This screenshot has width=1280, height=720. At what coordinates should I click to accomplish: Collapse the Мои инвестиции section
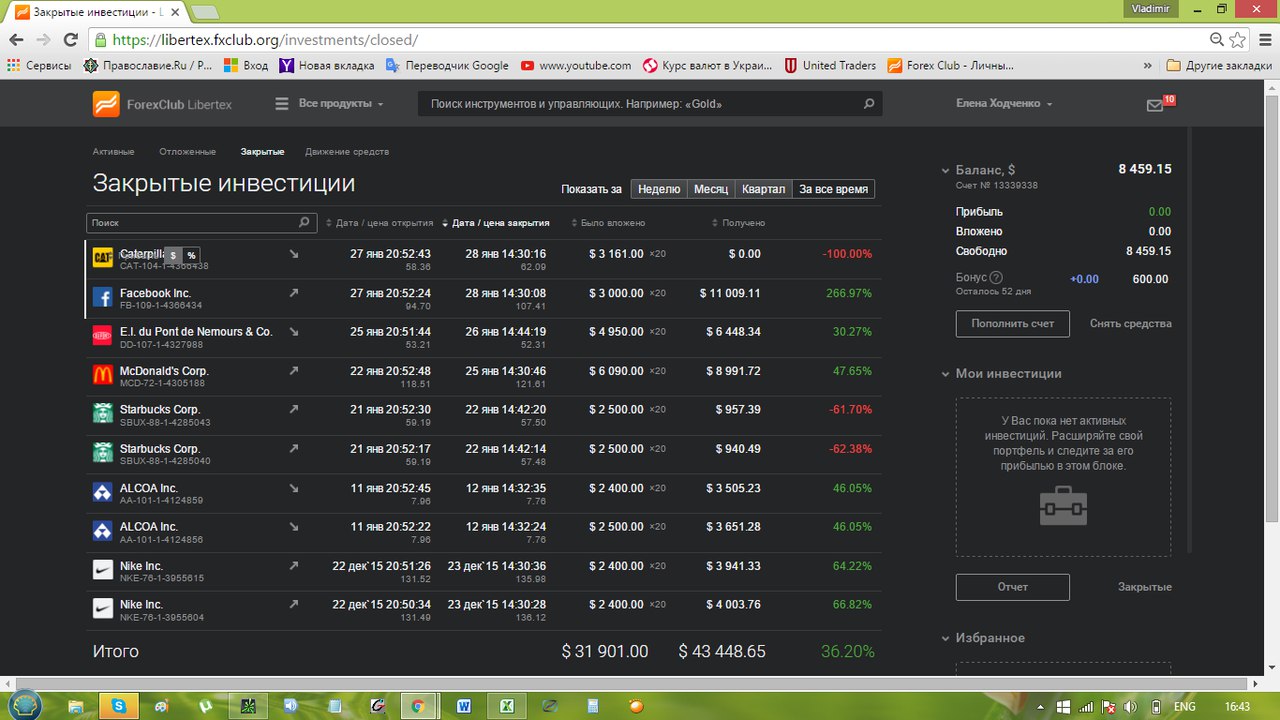[946, 374]
